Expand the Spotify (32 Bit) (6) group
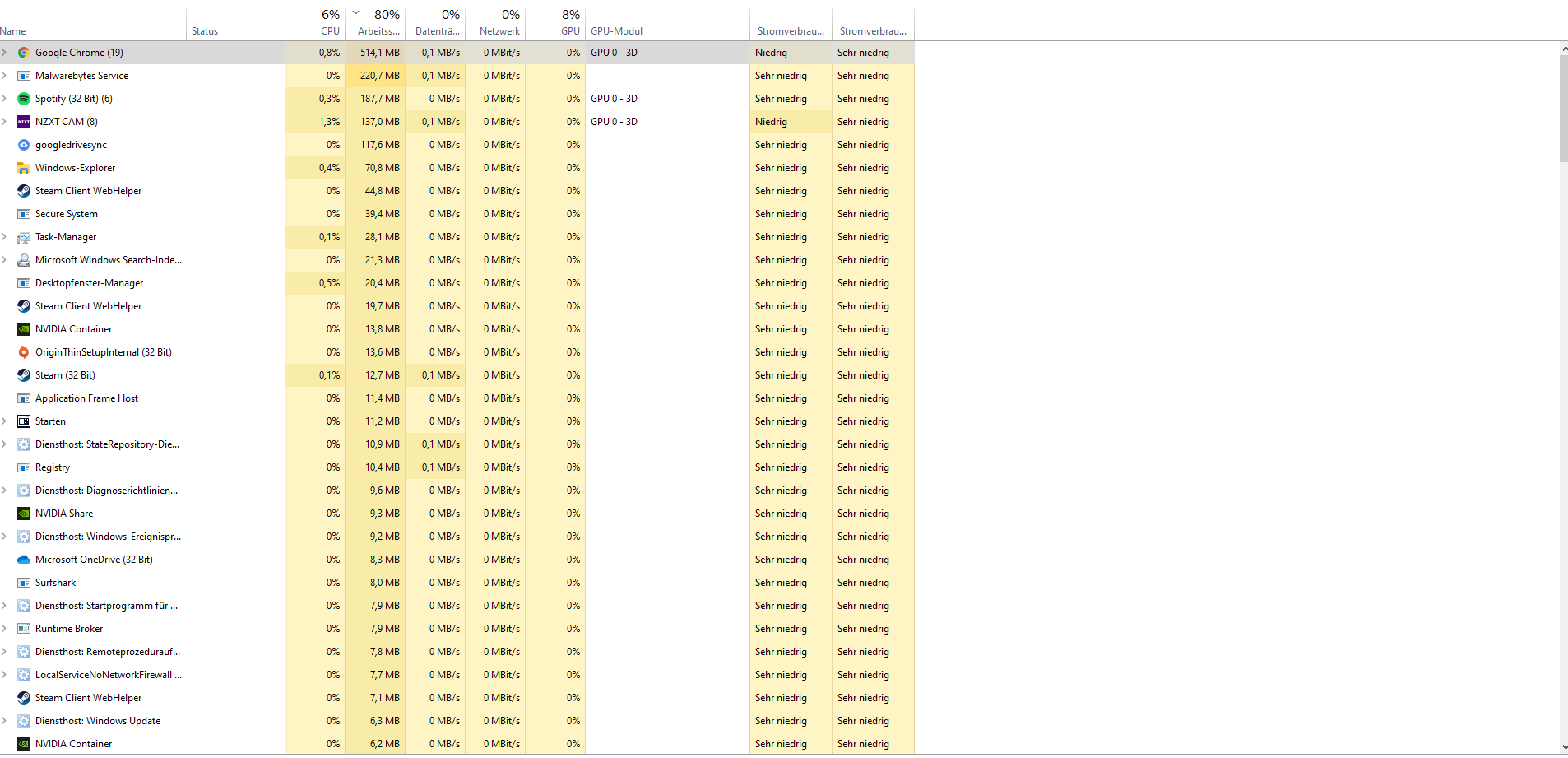Viewport: 1568px width, 758px height. point(4,99)
